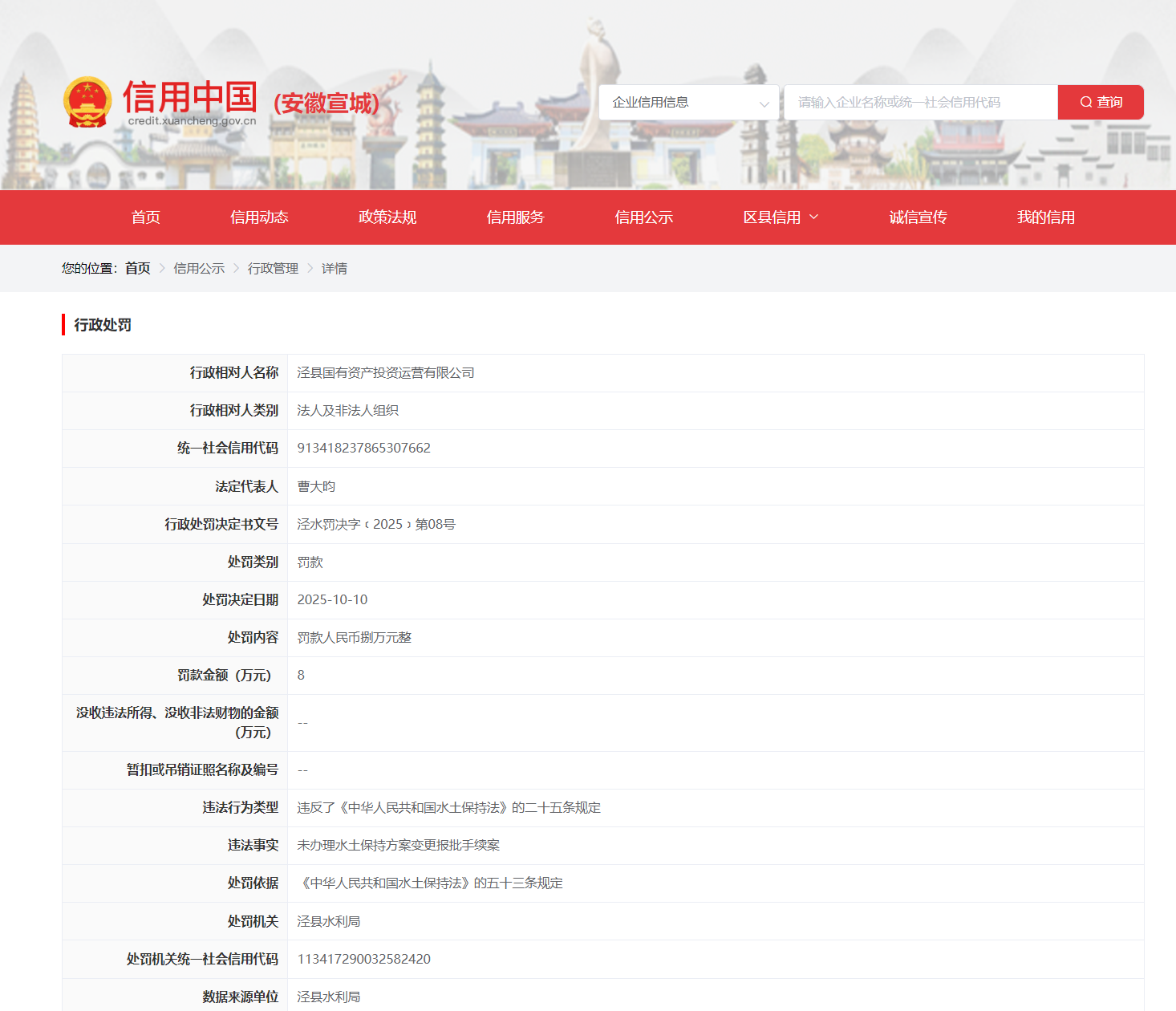
Task: Open the 企业信用信息 search type dropdown
Action: pos(689,102)
